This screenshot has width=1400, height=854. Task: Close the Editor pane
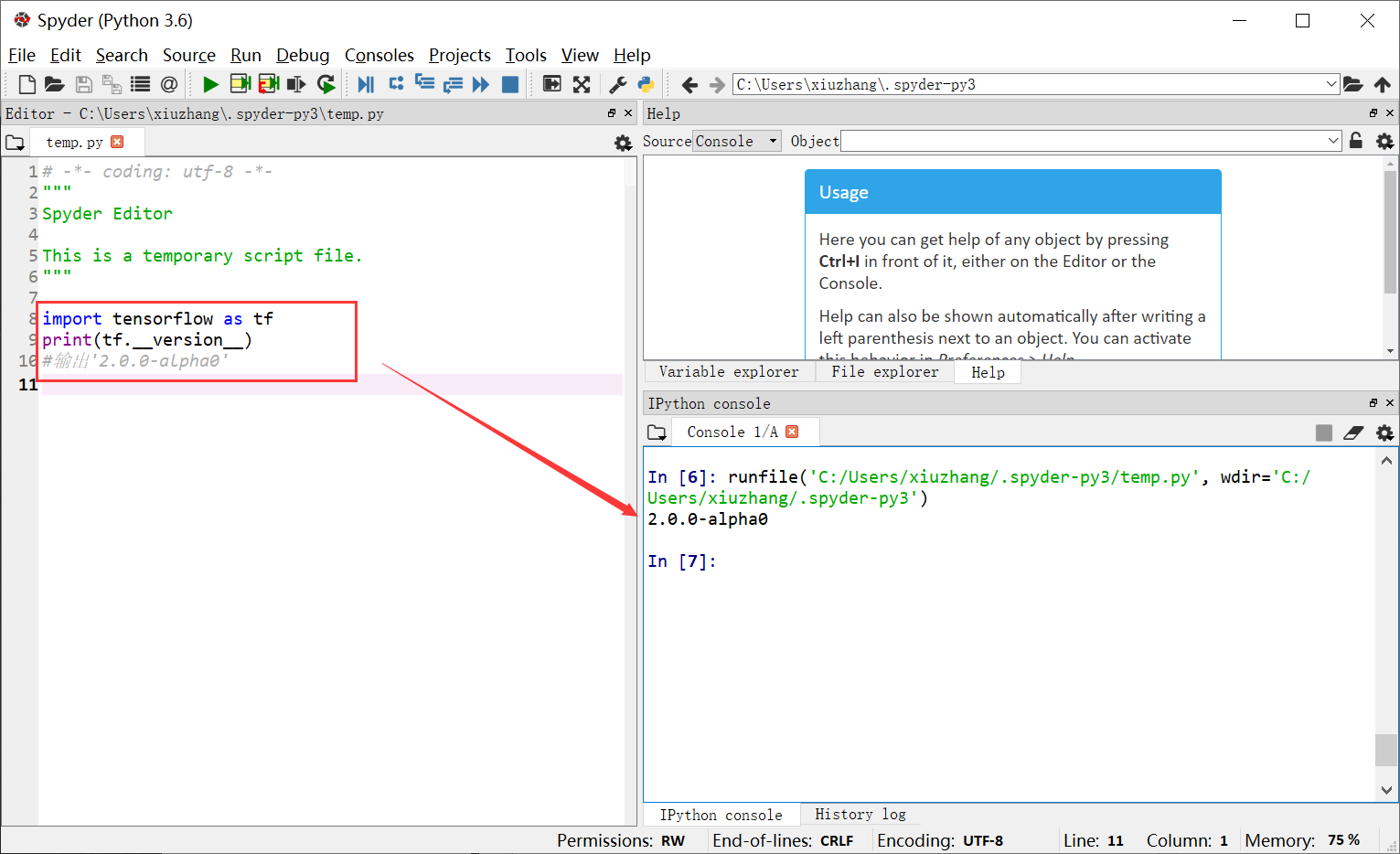point(628,113)
